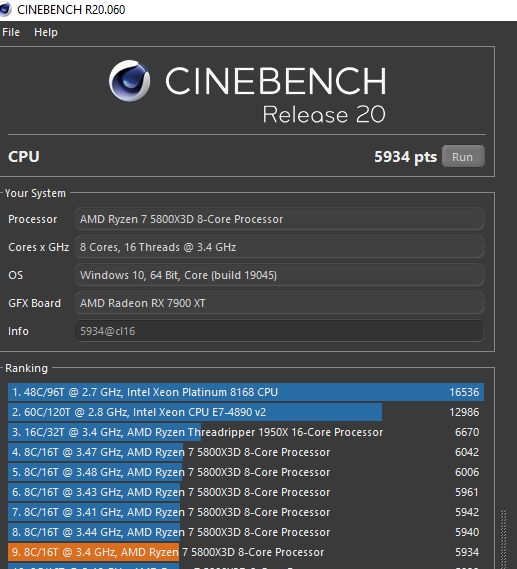Select the Threadripper 1950X ranking row
The height and width of the screenshot is (569, 517).
click(x=246, y=432)
